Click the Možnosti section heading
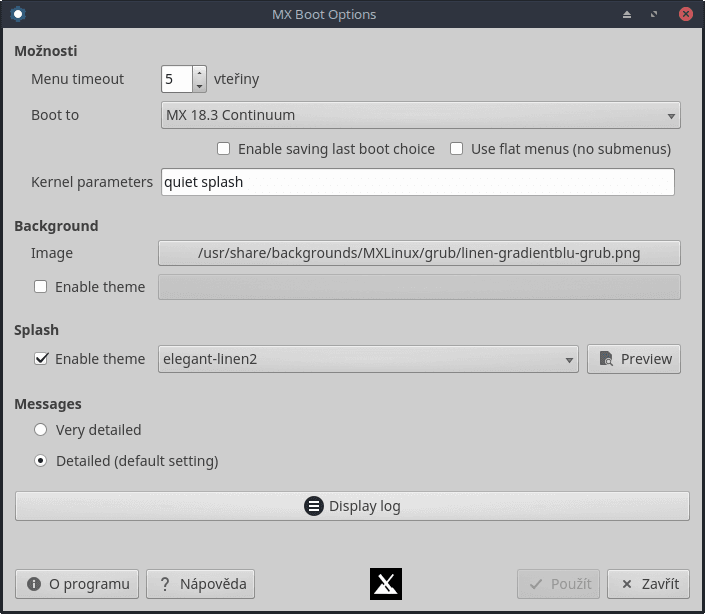The width and height of the screenshot is (705, 614). tap(46, 51)
